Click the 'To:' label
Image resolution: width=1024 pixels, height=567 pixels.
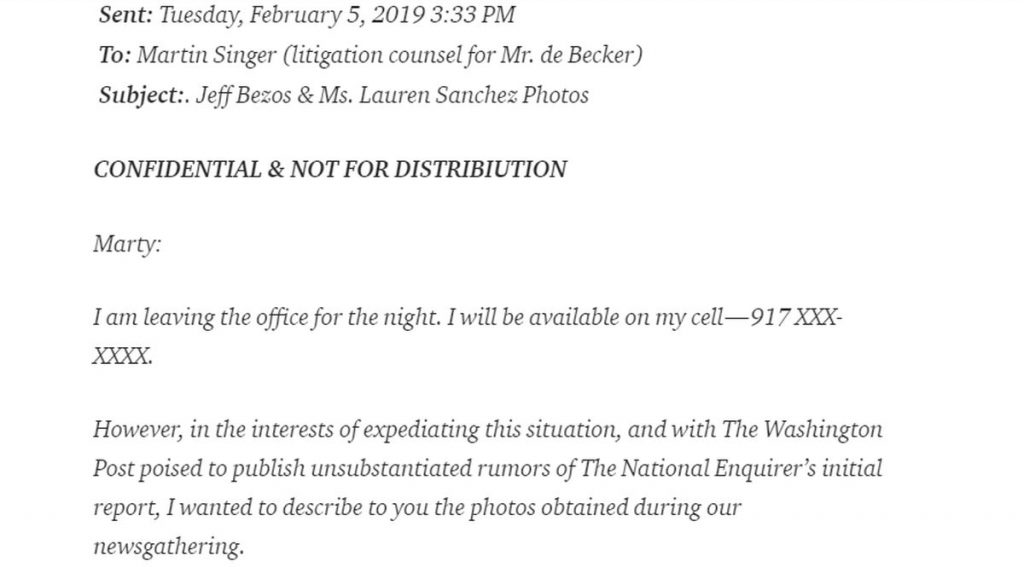(x=115, y=55)
